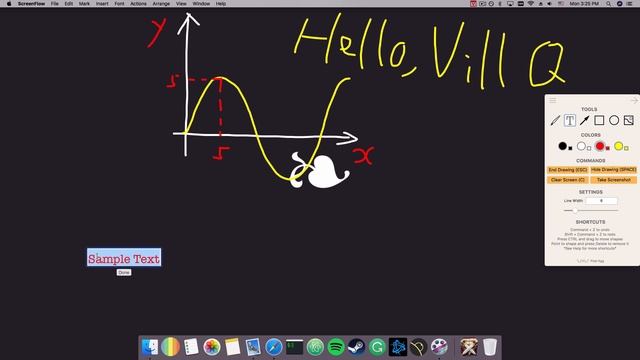Screen dimensions: 640x360
Task: Collapse the tools panel with arrow
Action: [x=633, y=100]
